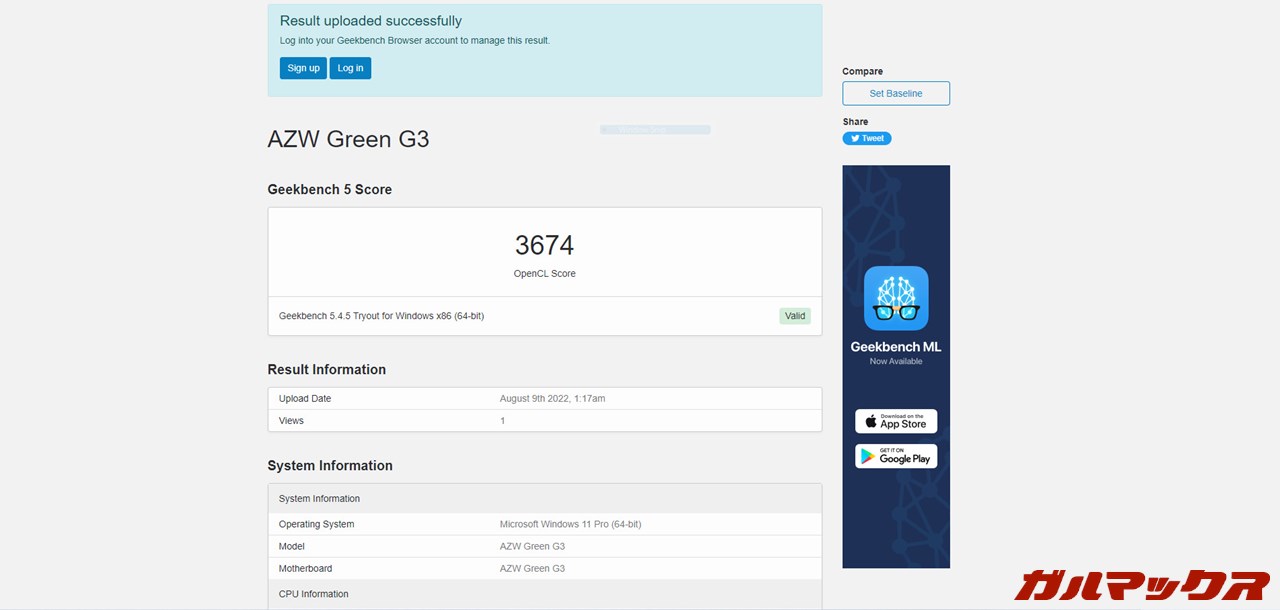Click the 'Now Available' text in the ad
The width and height of the screenshot is (1280, 610).
click(x=896, y=361)
